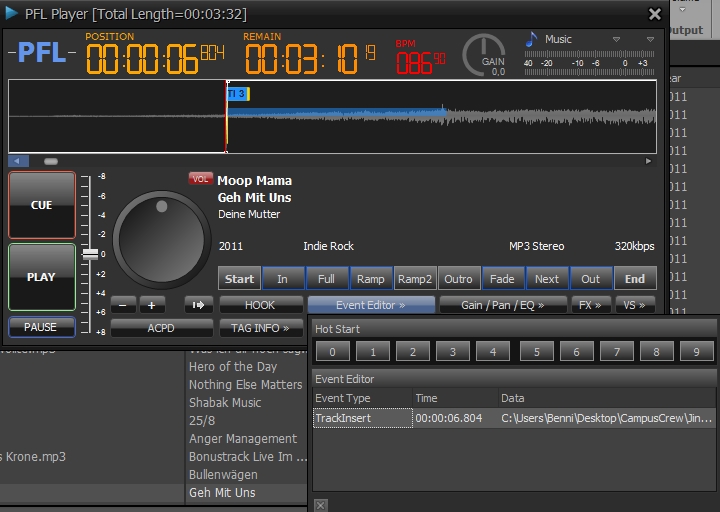Click Hot Start button 7
720x512 pixels.
617,352
